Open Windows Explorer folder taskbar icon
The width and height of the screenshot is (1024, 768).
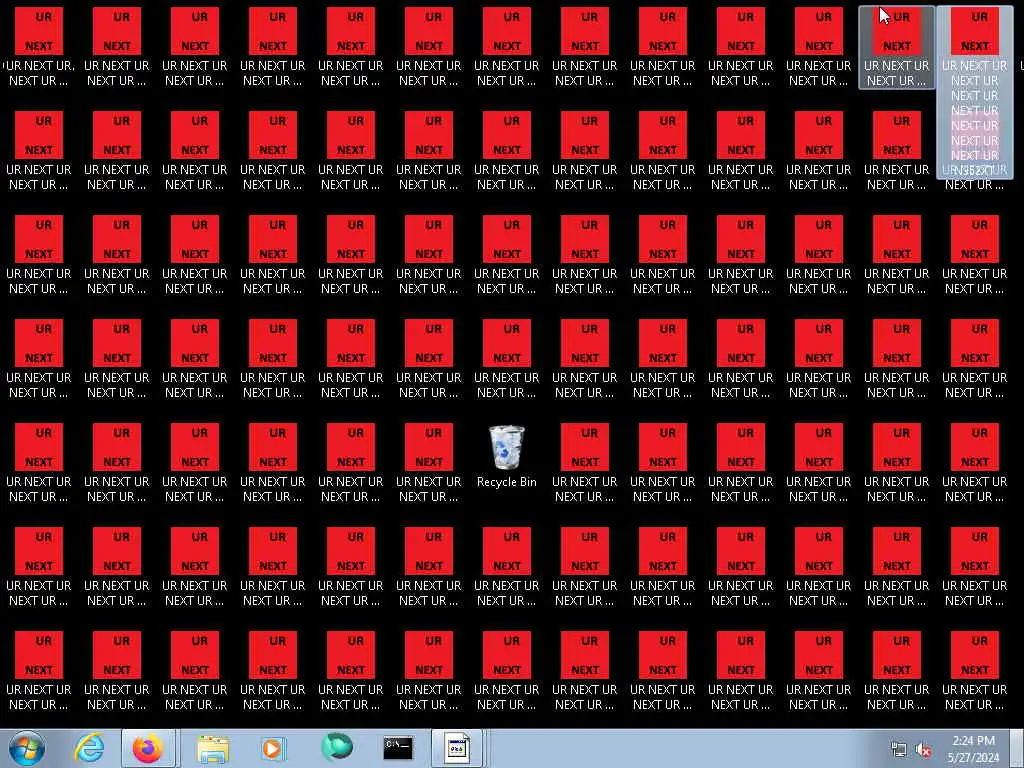point(213,748)
